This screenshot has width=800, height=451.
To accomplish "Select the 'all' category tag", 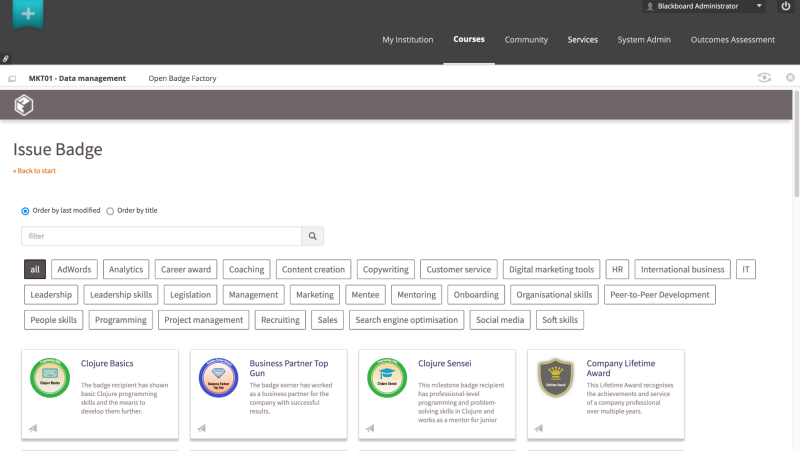I will coord(35,269).
